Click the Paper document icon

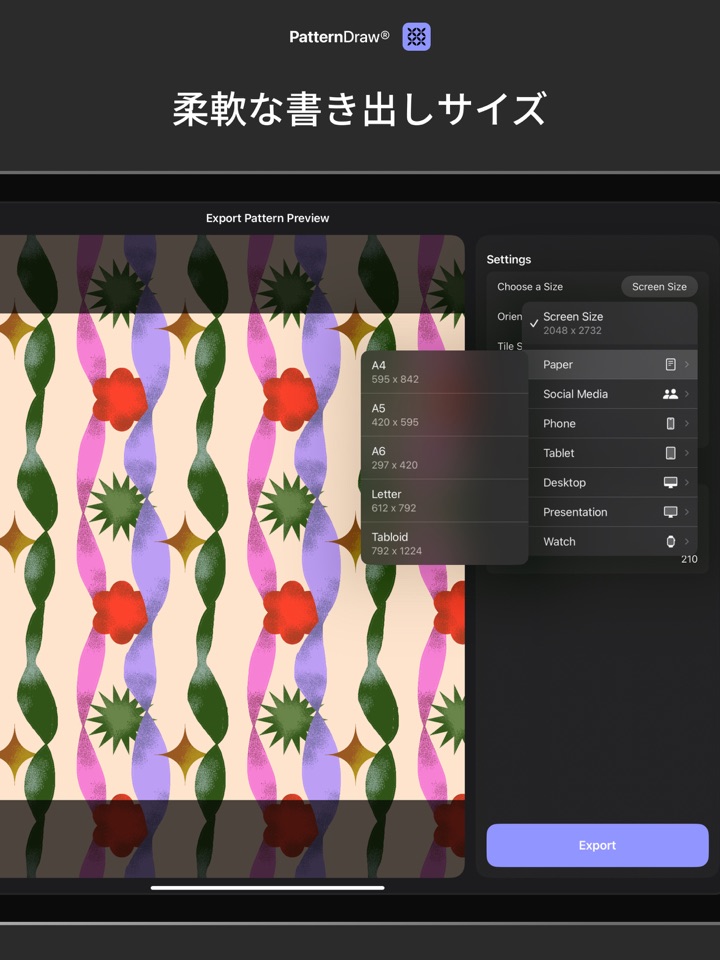pos(670,364)
